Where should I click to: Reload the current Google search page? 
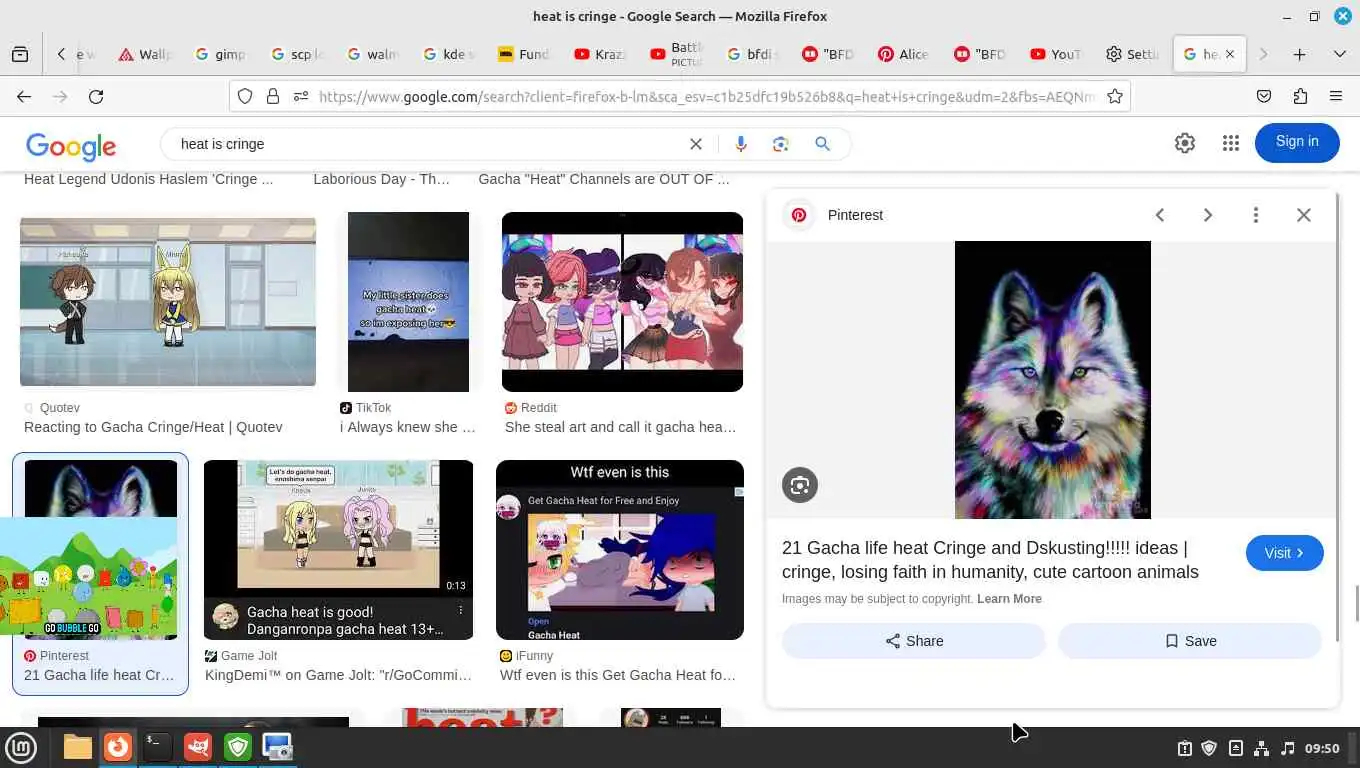pos(96,96)
